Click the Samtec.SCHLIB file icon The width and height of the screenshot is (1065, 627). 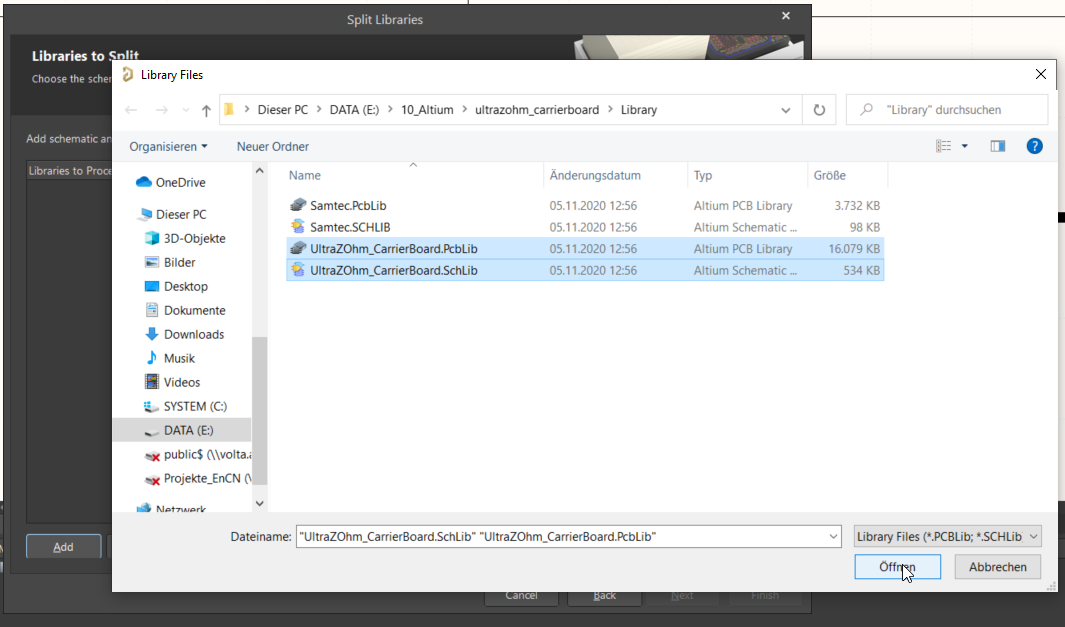coord(297,227)
